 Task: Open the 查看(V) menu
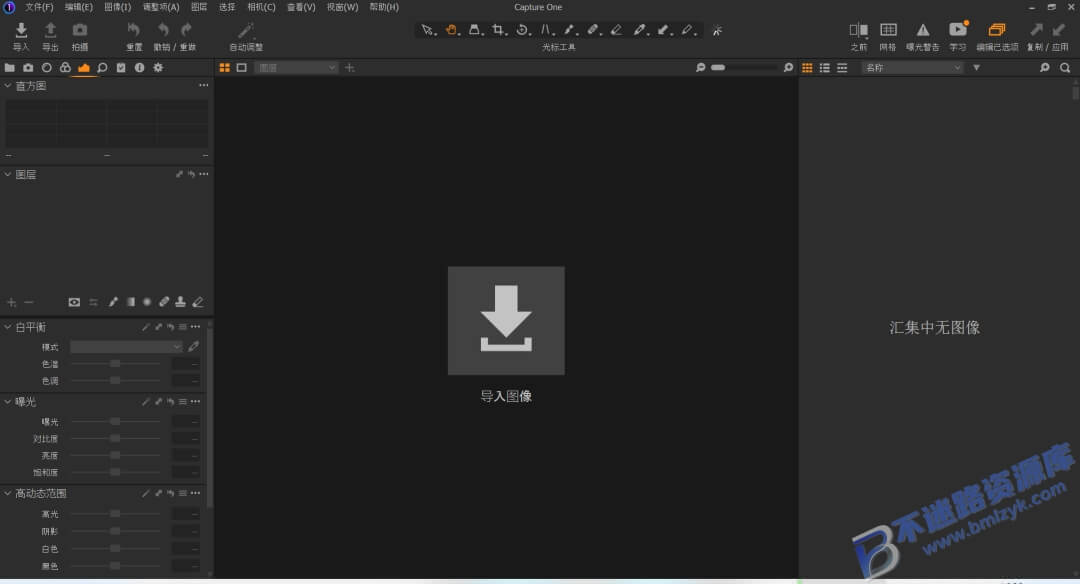pos(301,7)
